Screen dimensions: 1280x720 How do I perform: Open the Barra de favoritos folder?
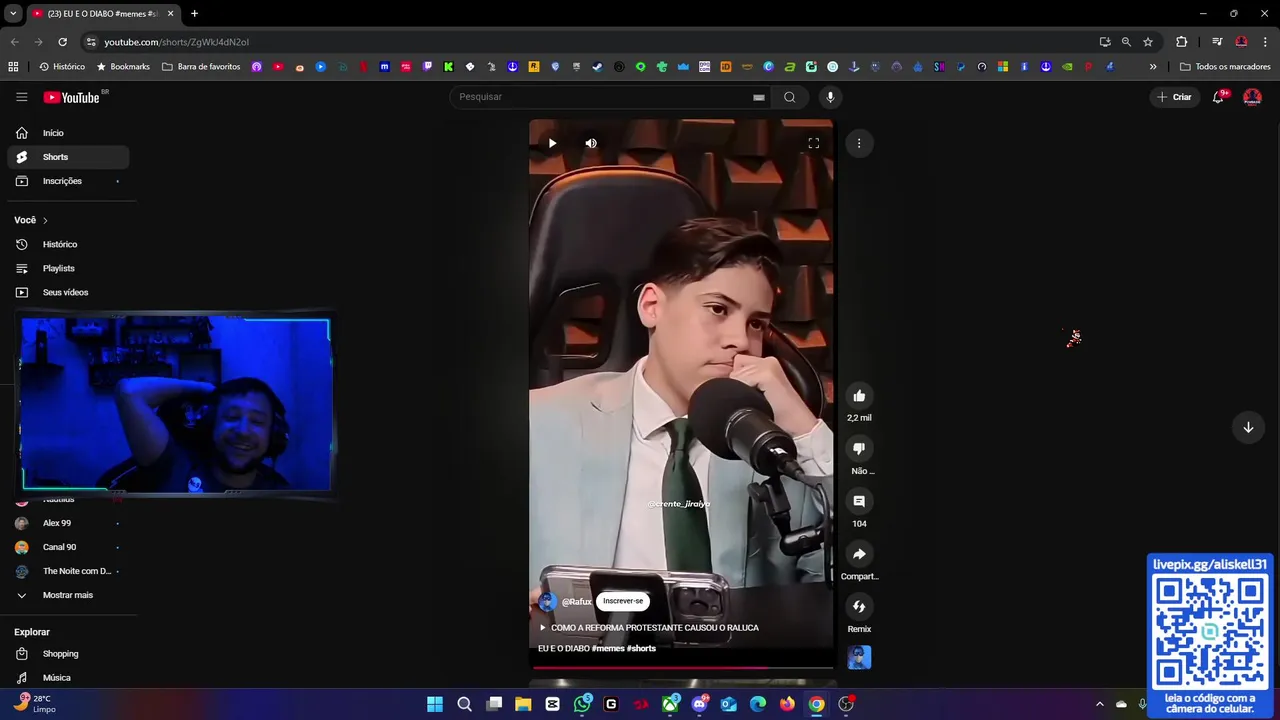tap(201, 67)
